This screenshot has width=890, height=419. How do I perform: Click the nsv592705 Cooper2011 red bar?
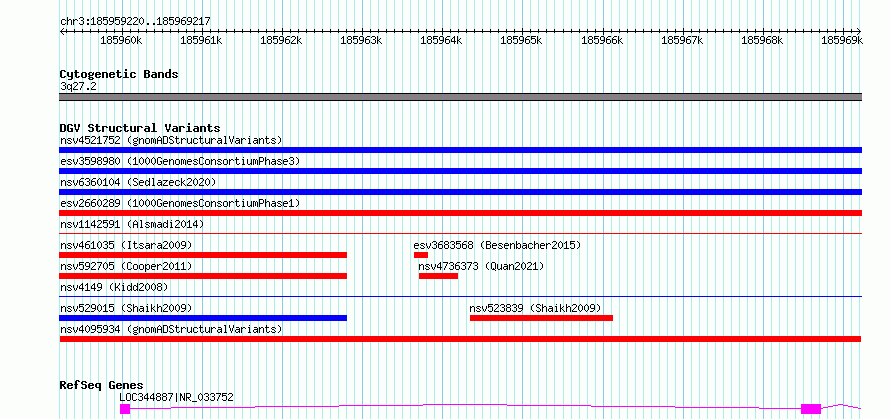pos(203,276)
